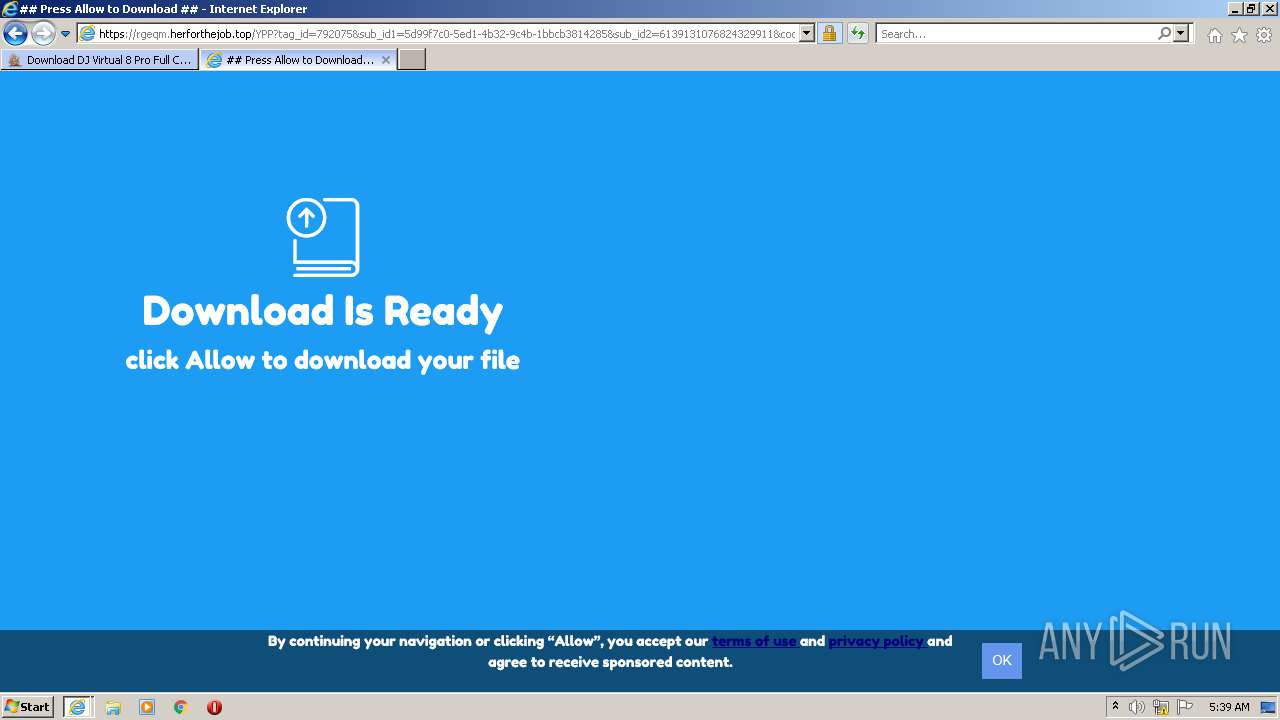Click the download book icon on page
The width and height of the screenshot is (1280, 720).
pos(323,237)
